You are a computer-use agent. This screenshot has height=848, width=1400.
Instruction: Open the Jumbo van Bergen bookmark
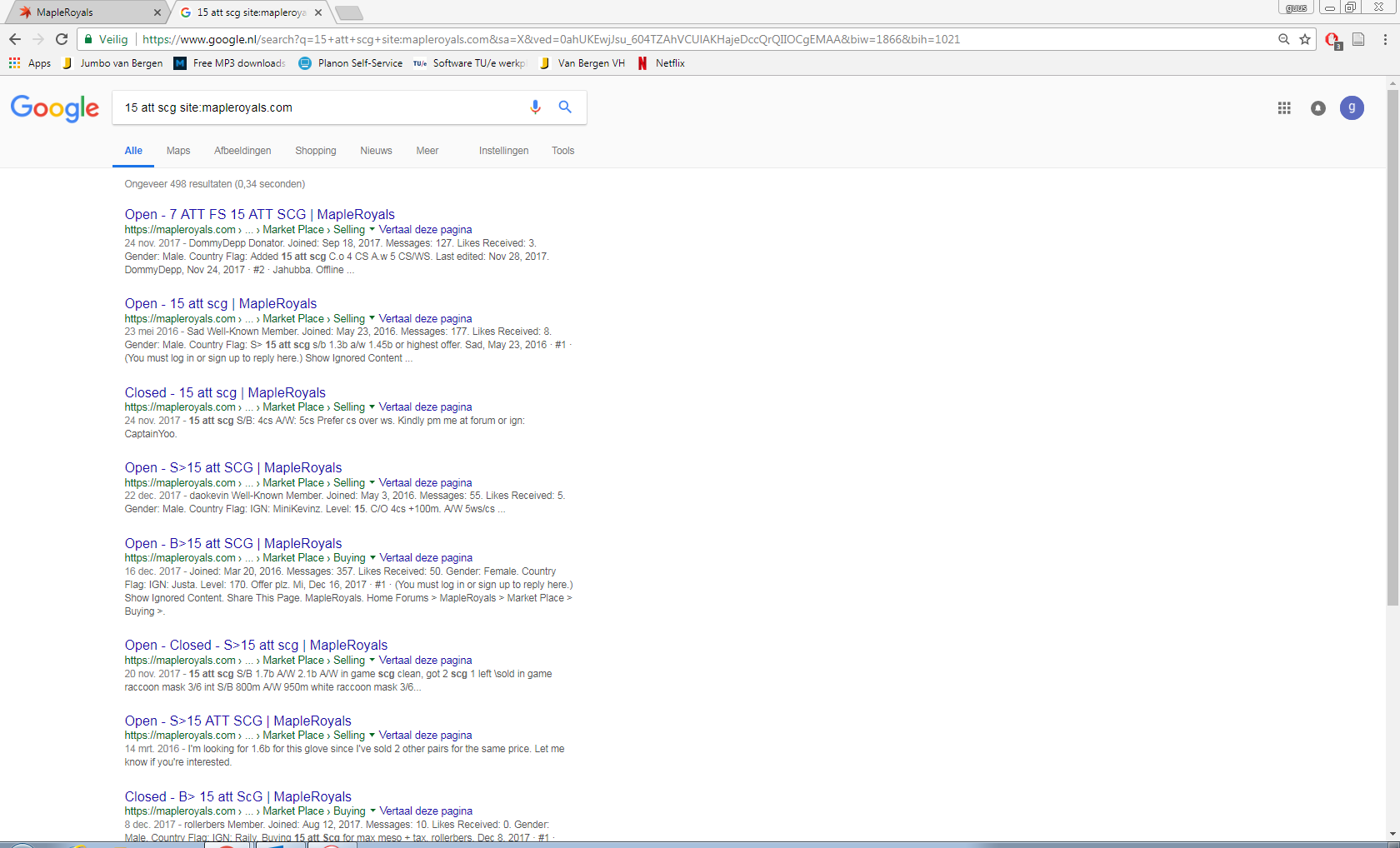[x=112, y=63]
